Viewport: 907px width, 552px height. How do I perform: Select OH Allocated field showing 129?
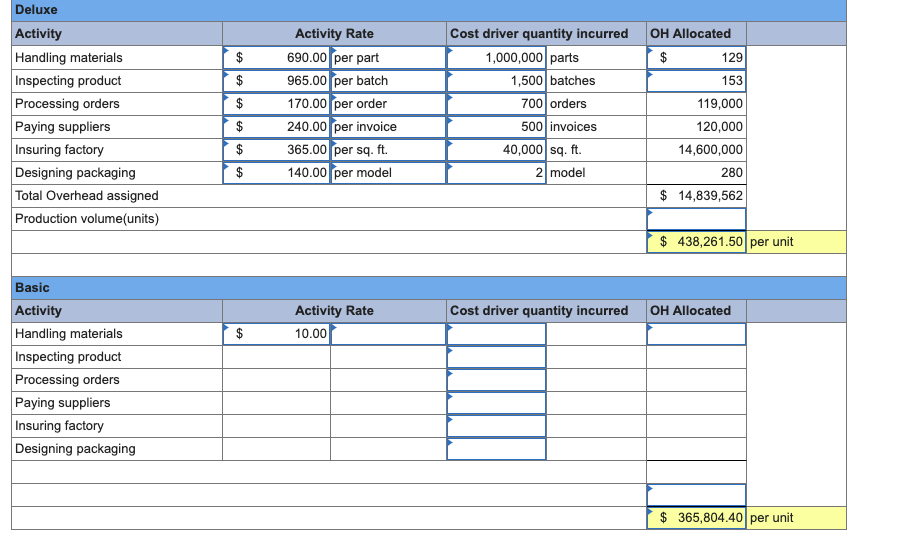click(x=696, y=58)
